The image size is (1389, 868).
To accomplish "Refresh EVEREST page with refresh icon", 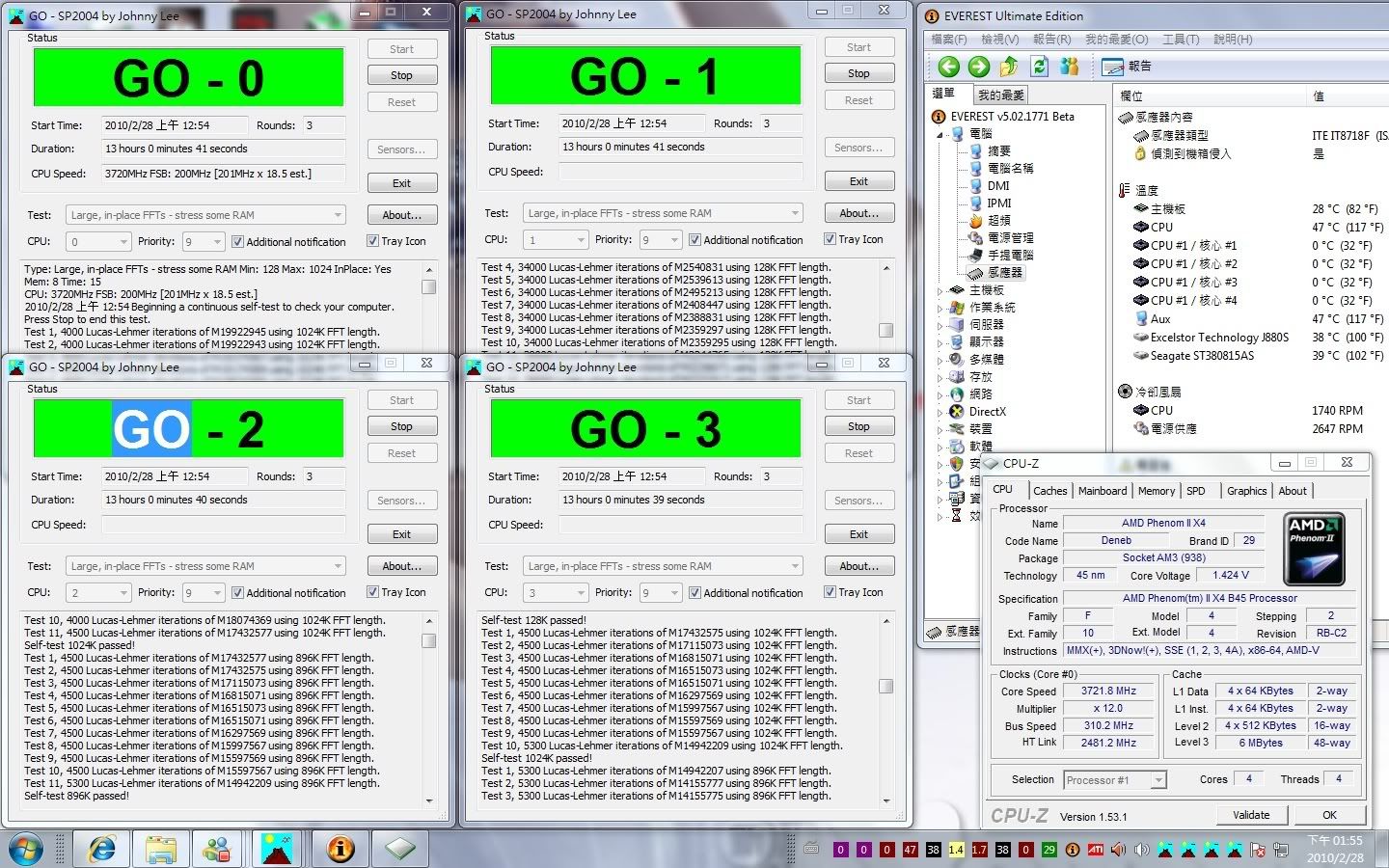I will click(1039, 66).
